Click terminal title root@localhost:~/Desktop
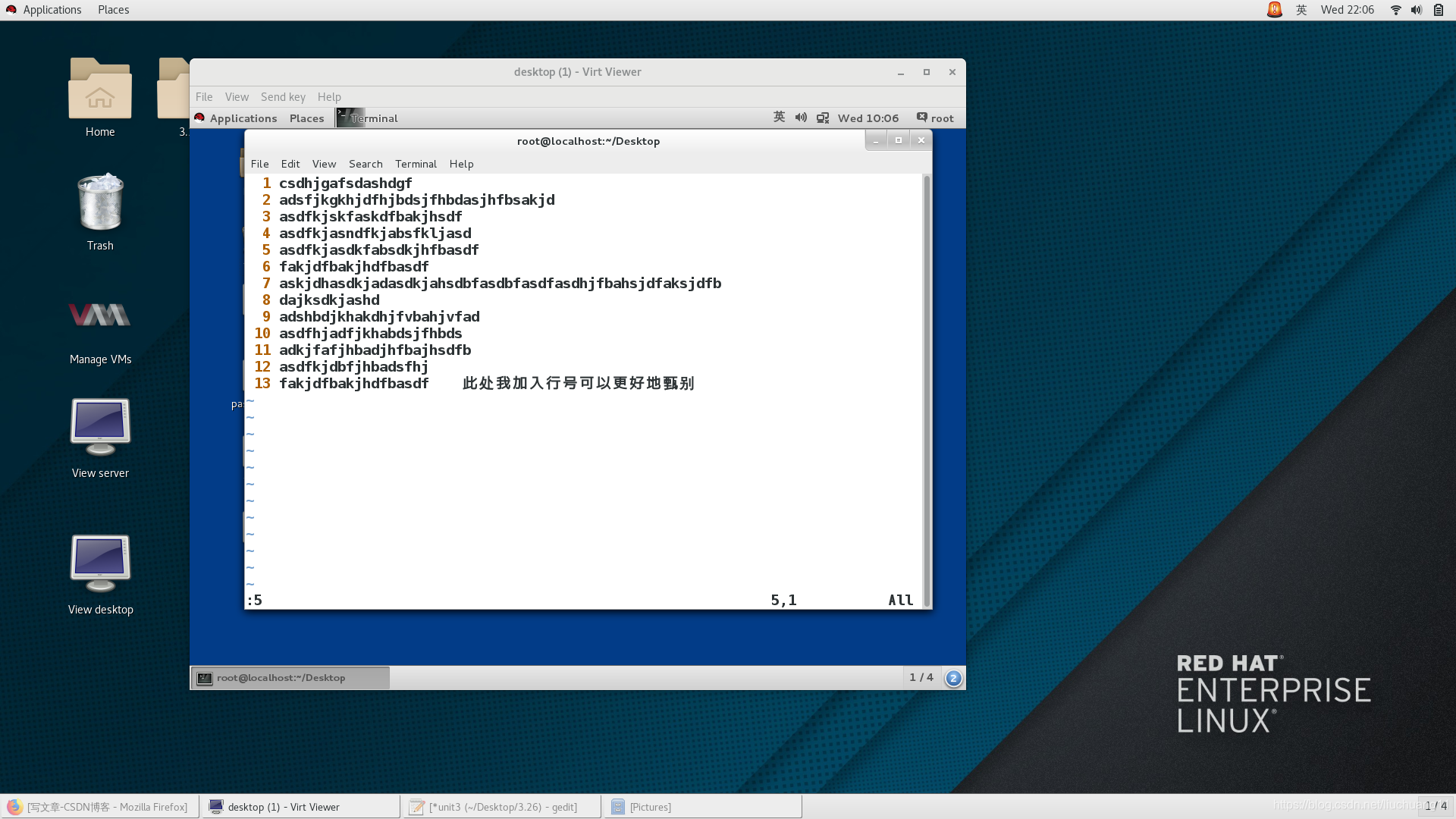Screen dimensions: 1456x819 [588, 141]
